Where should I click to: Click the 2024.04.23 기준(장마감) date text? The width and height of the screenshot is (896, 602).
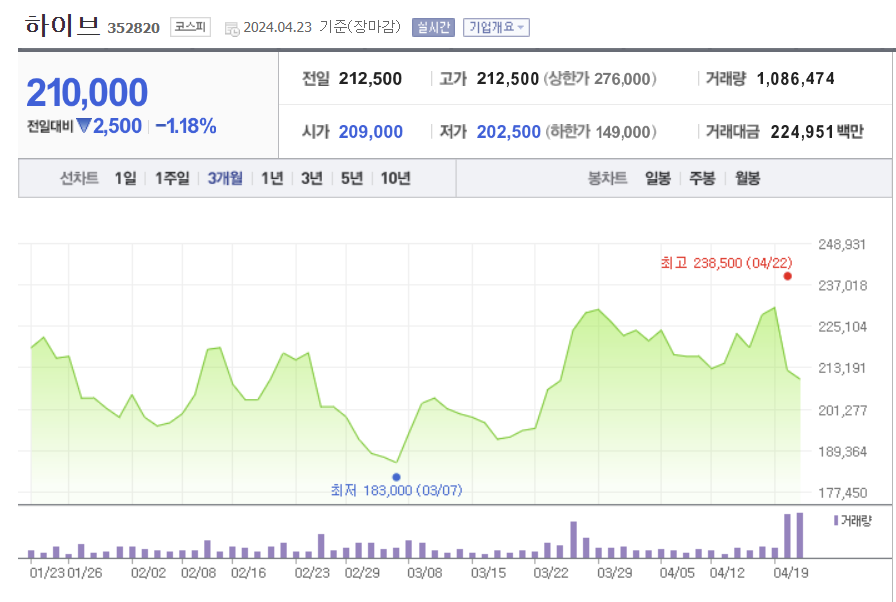322,27
